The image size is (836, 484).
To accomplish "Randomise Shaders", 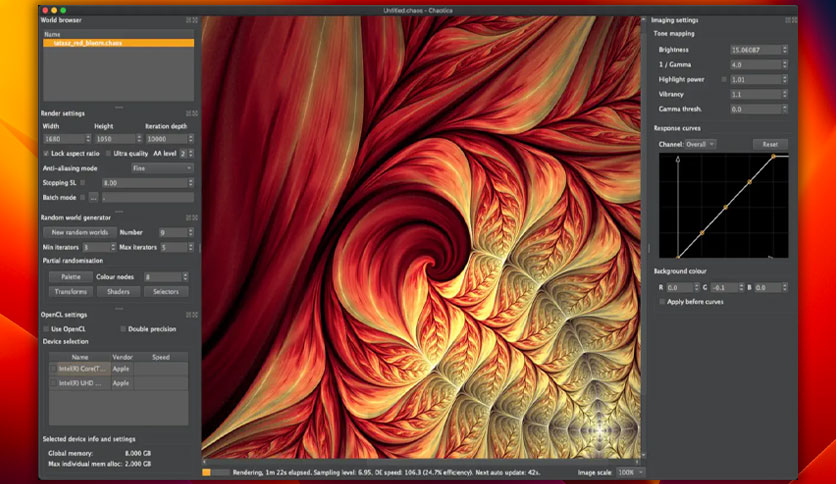I will point(118,292).
